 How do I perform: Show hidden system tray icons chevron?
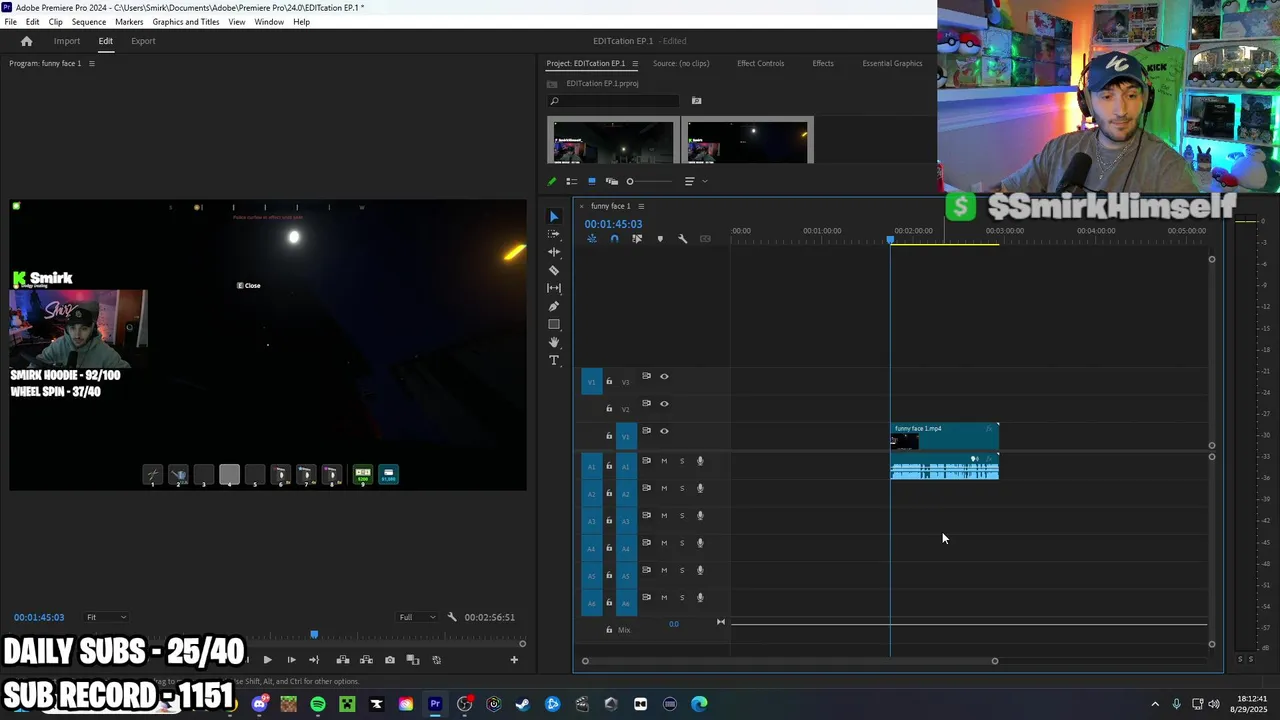pos(1155,704)
